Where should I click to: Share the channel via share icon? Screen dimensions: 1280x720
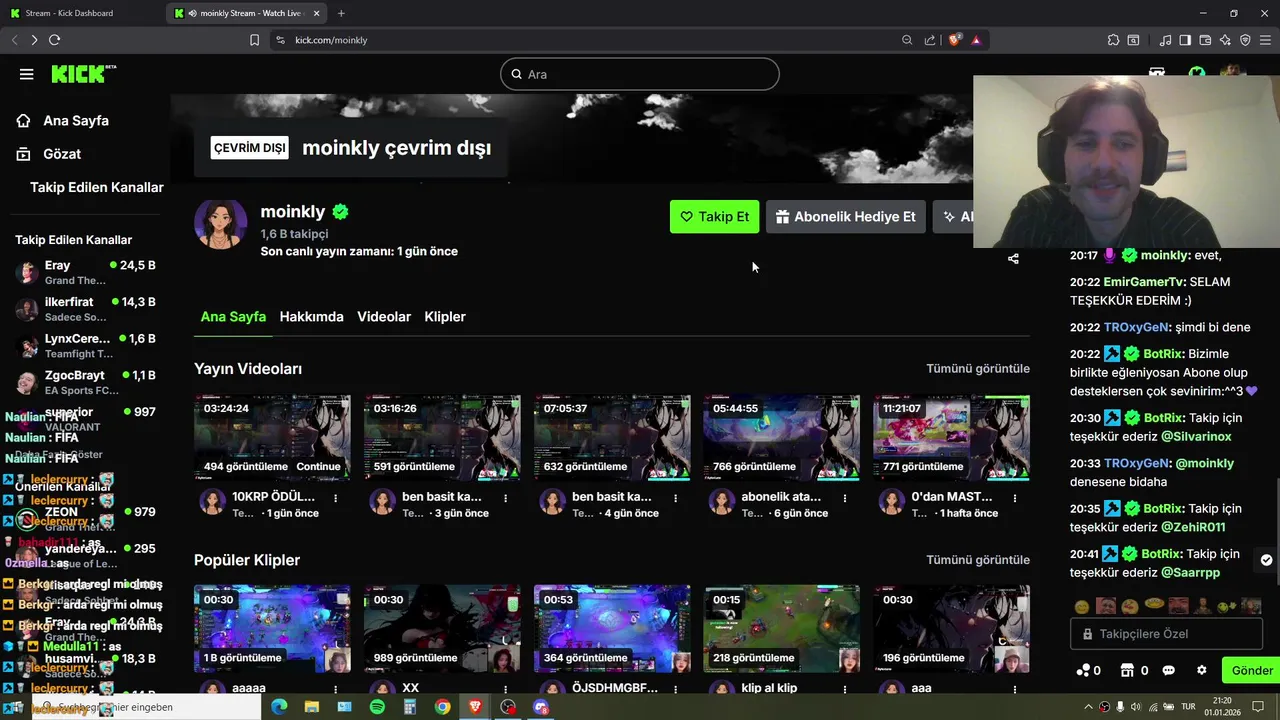1013,259
